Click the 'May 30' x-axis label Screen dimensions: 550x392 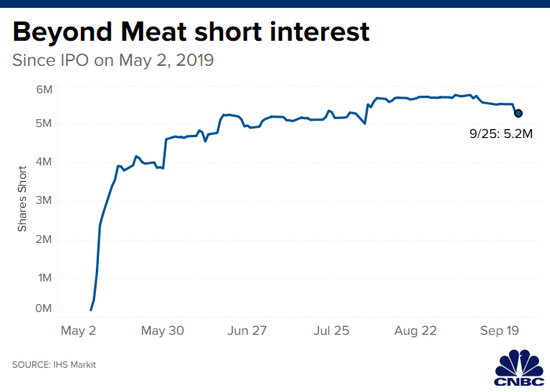162,330
